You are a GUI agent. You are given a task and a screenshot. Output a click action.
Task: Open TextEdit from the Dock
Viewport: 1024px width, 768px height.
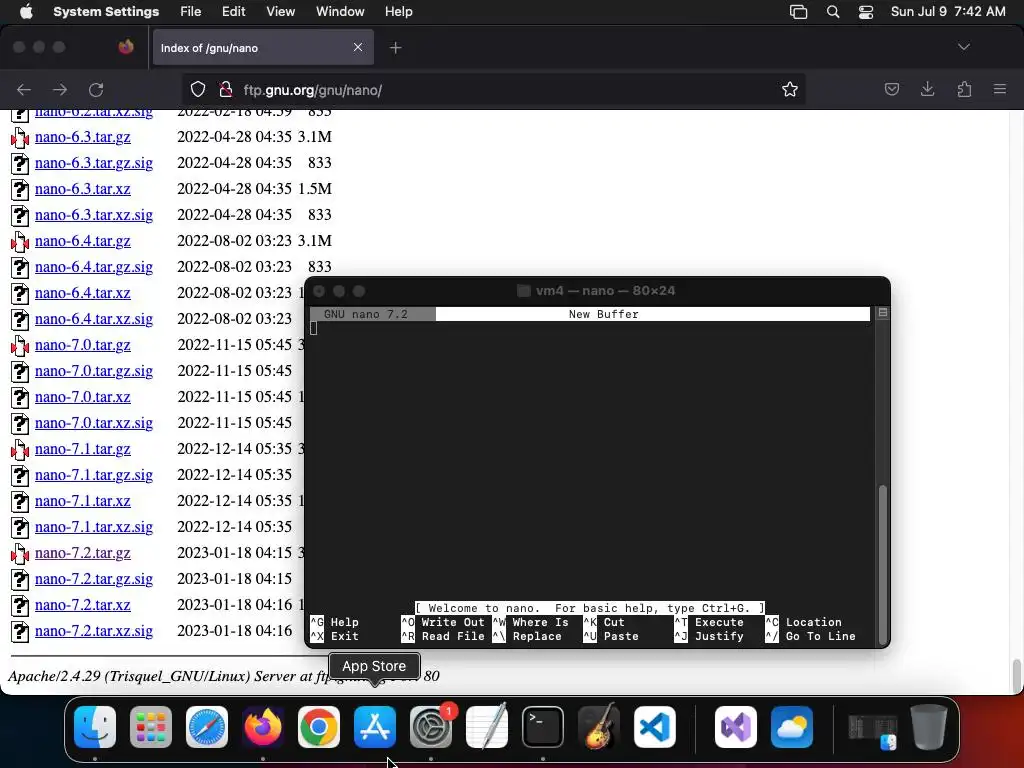tap(487, 727)
